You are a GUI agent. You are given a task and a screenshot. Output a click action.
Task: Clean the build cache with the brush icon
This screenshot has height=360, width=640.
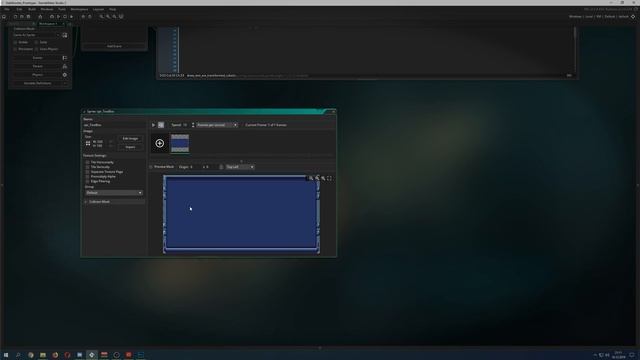pyautogui.click(x=71, y=17)
